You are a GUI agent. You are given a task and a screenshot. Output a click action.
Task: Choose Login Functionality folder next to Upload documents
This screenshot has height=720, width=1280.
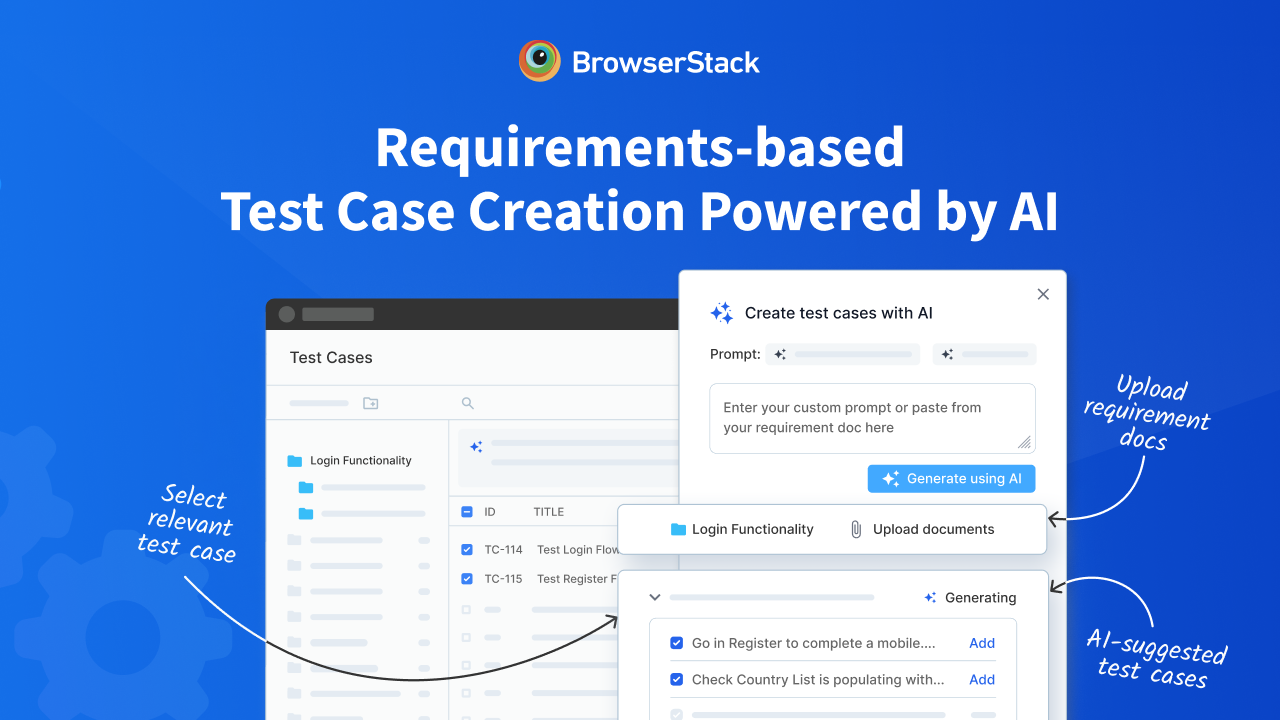point(742,529)
